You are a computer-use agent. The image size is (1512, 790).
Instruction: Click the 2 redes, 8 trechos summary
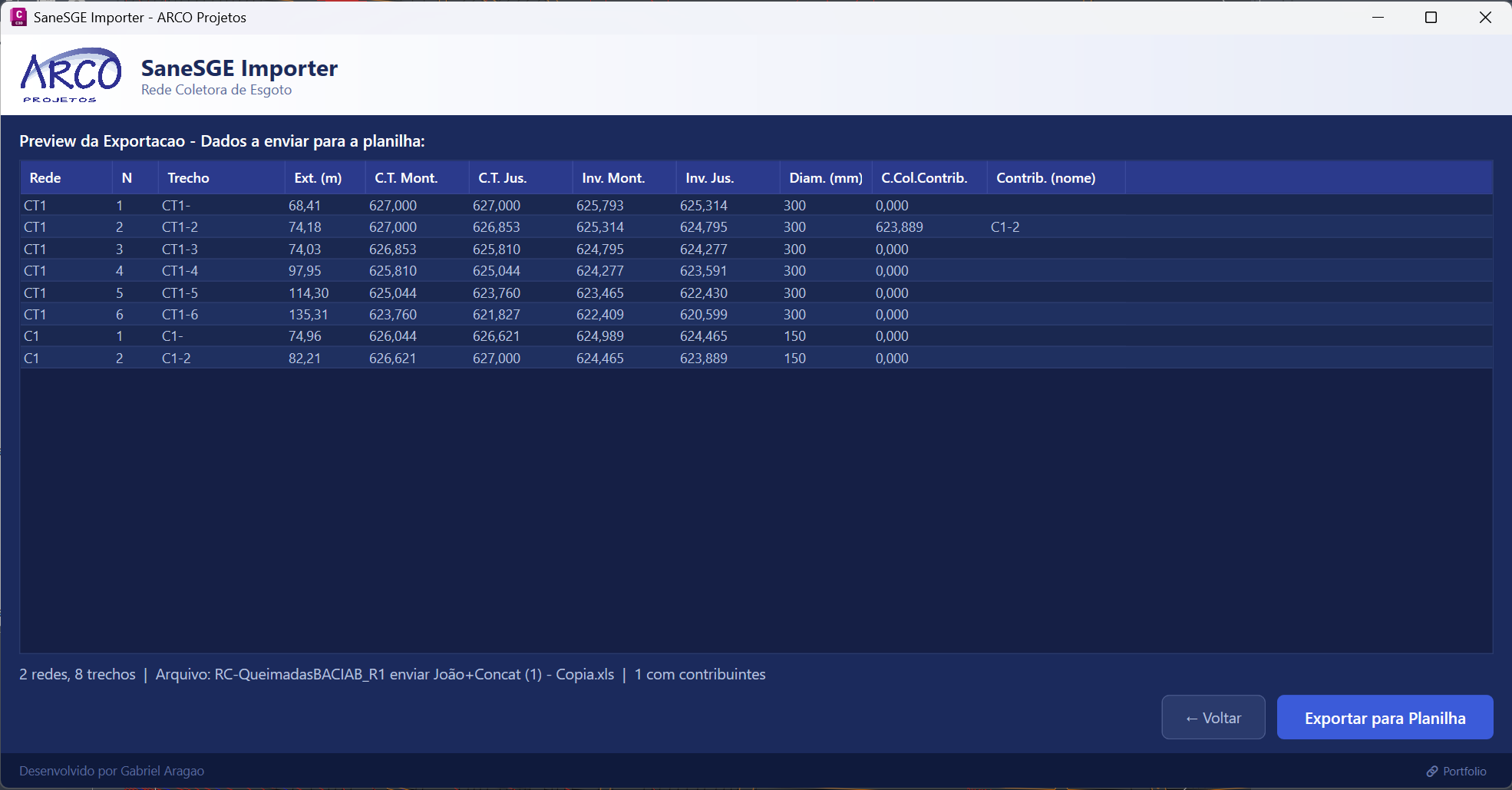(77, 674)
